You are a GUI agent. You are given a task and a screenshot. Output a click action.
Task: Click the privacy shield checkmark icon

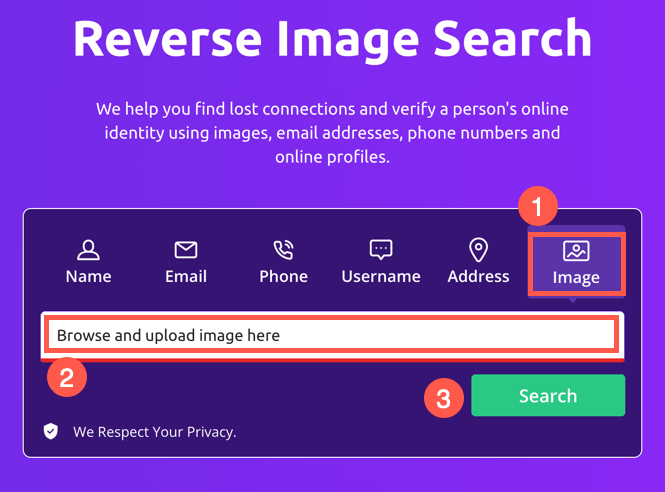point(51,431)
